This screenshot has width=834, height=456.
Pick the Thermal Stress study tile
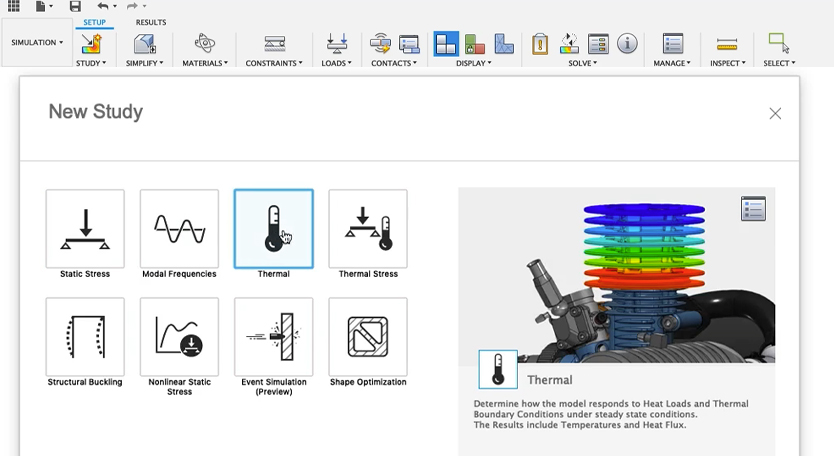[367, 229]
